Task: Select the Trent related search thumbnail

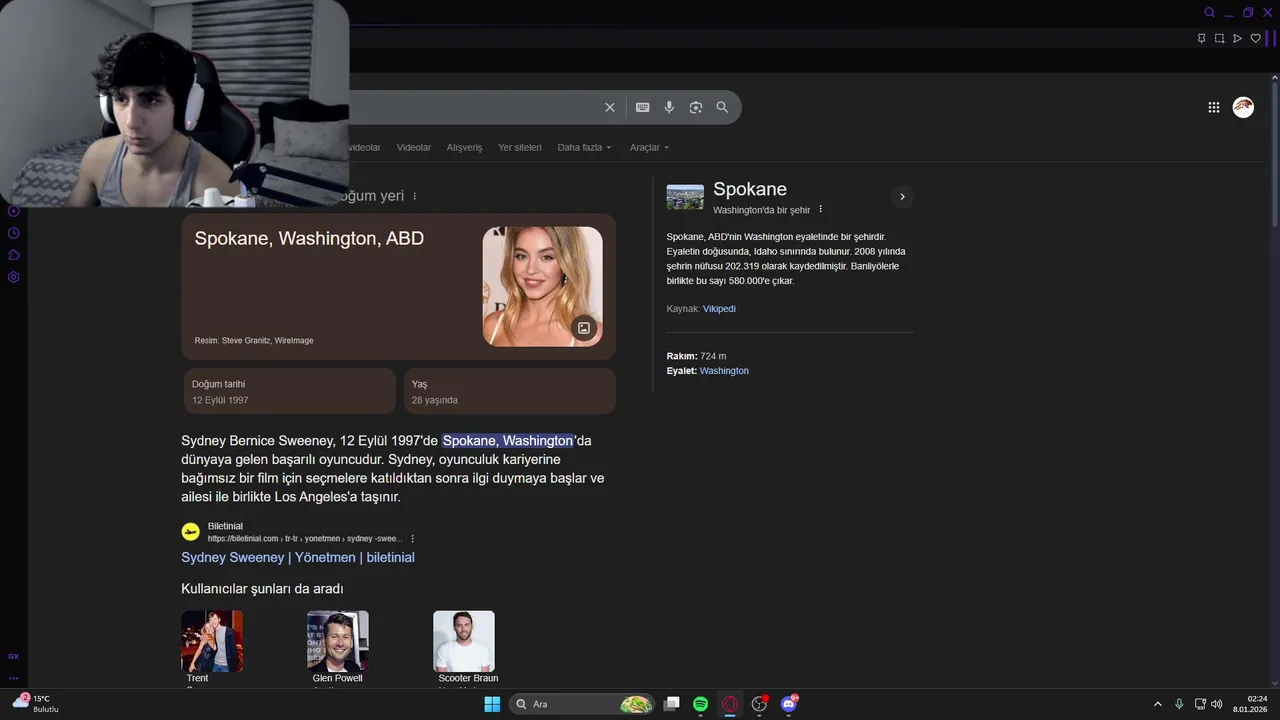Action: click(212, 641)
